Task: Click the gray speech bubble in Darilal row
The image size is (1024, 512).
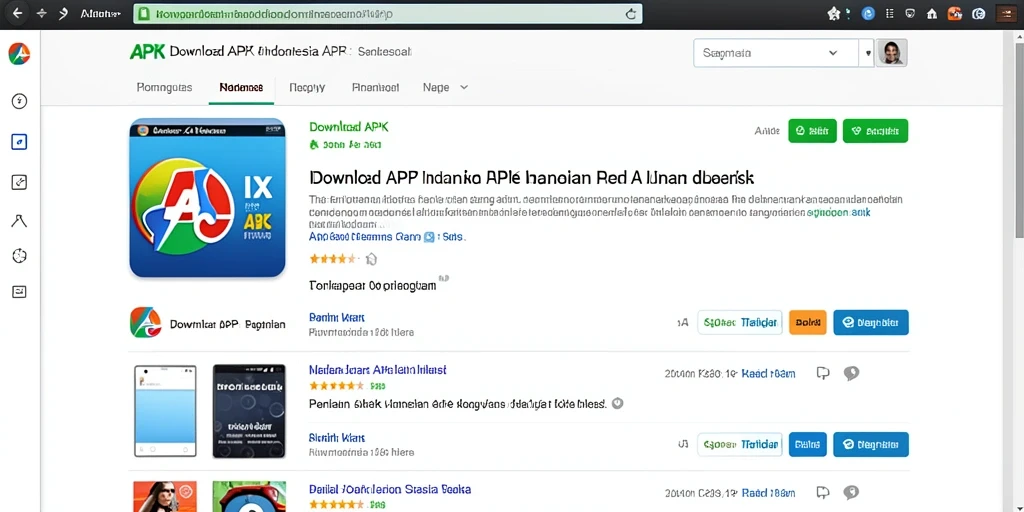Action: point(850,492)
